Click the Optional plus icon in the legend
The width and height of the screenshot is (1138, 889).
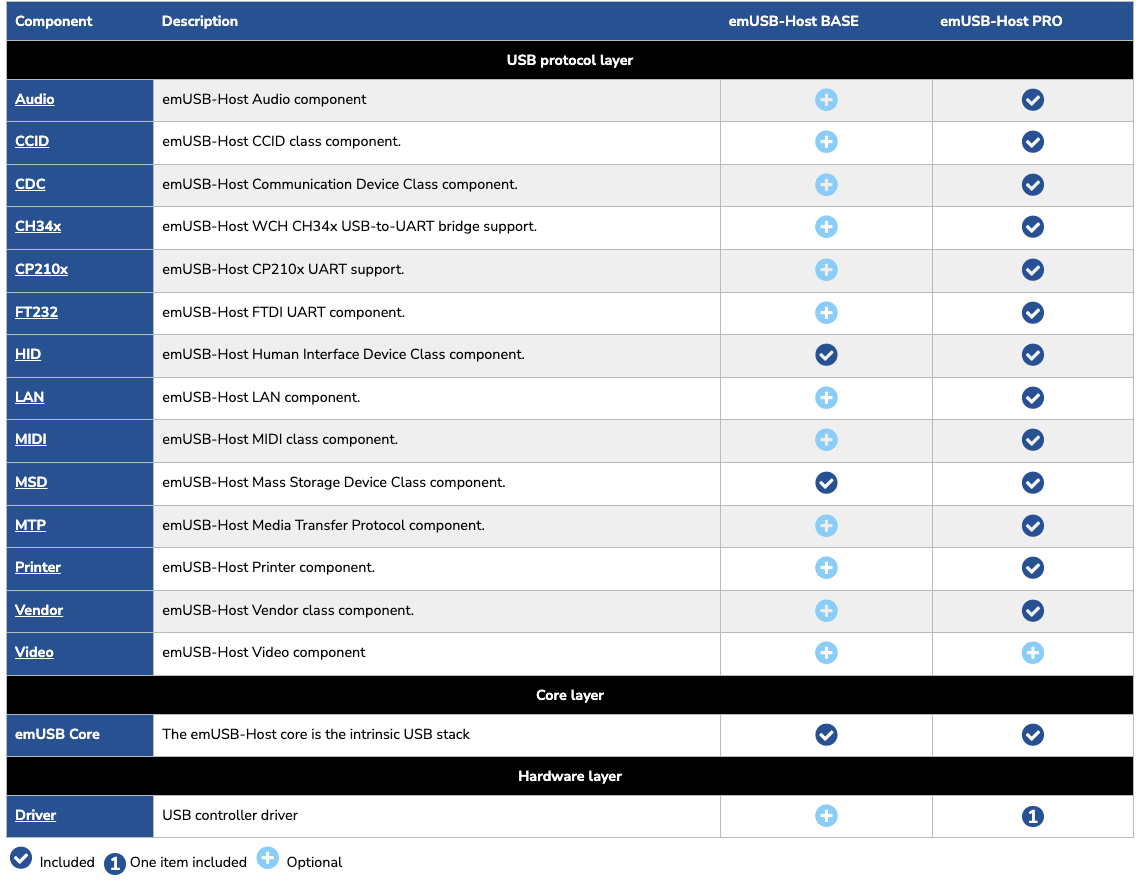pos(267,859)
